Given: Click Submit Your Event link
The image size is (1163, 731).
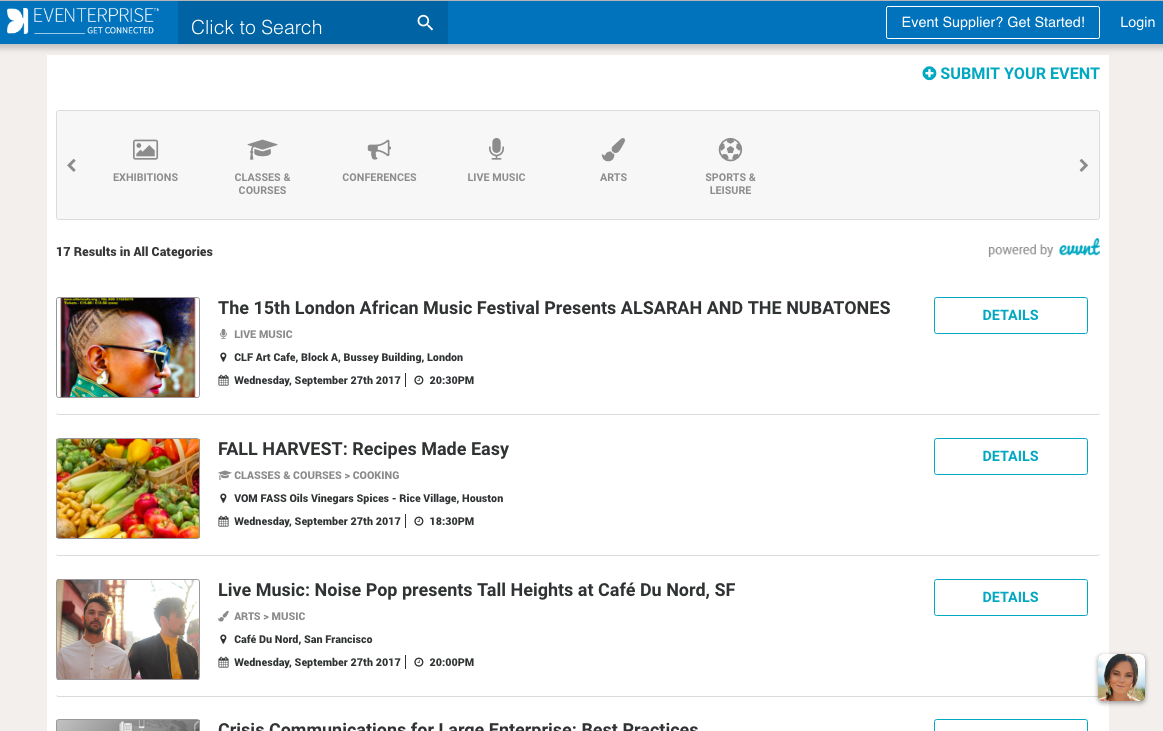Looking at the screenshot, I should click(1011, 73).
